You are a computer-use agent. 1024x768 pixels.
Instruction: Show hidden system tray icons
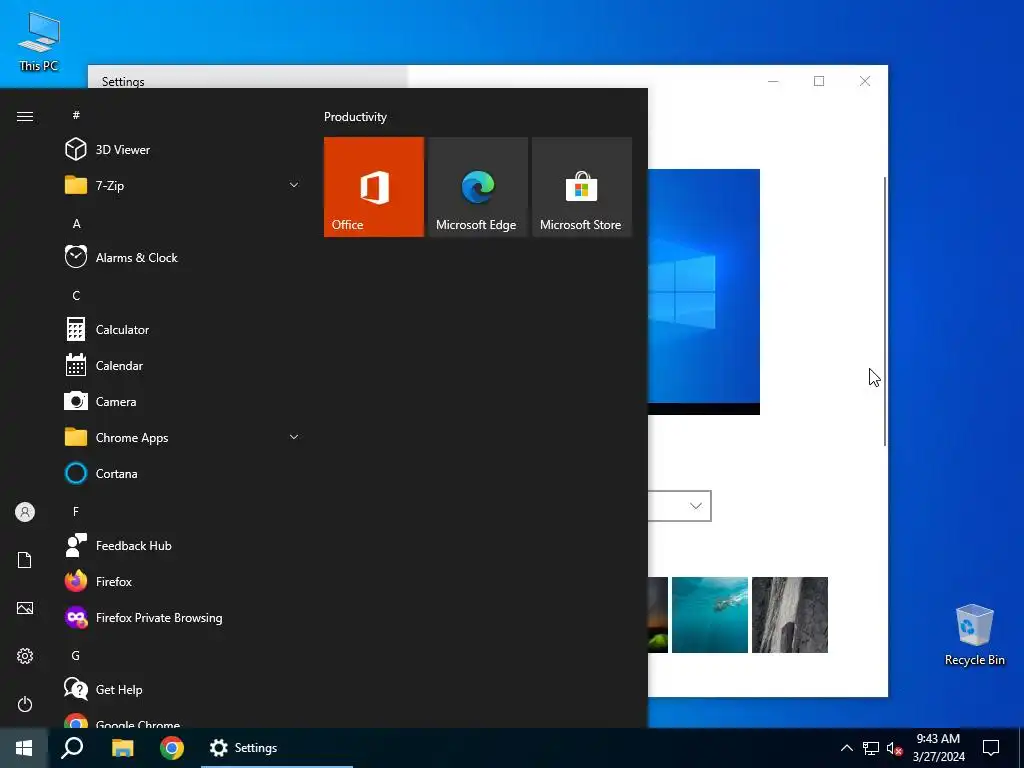(846, 748)
